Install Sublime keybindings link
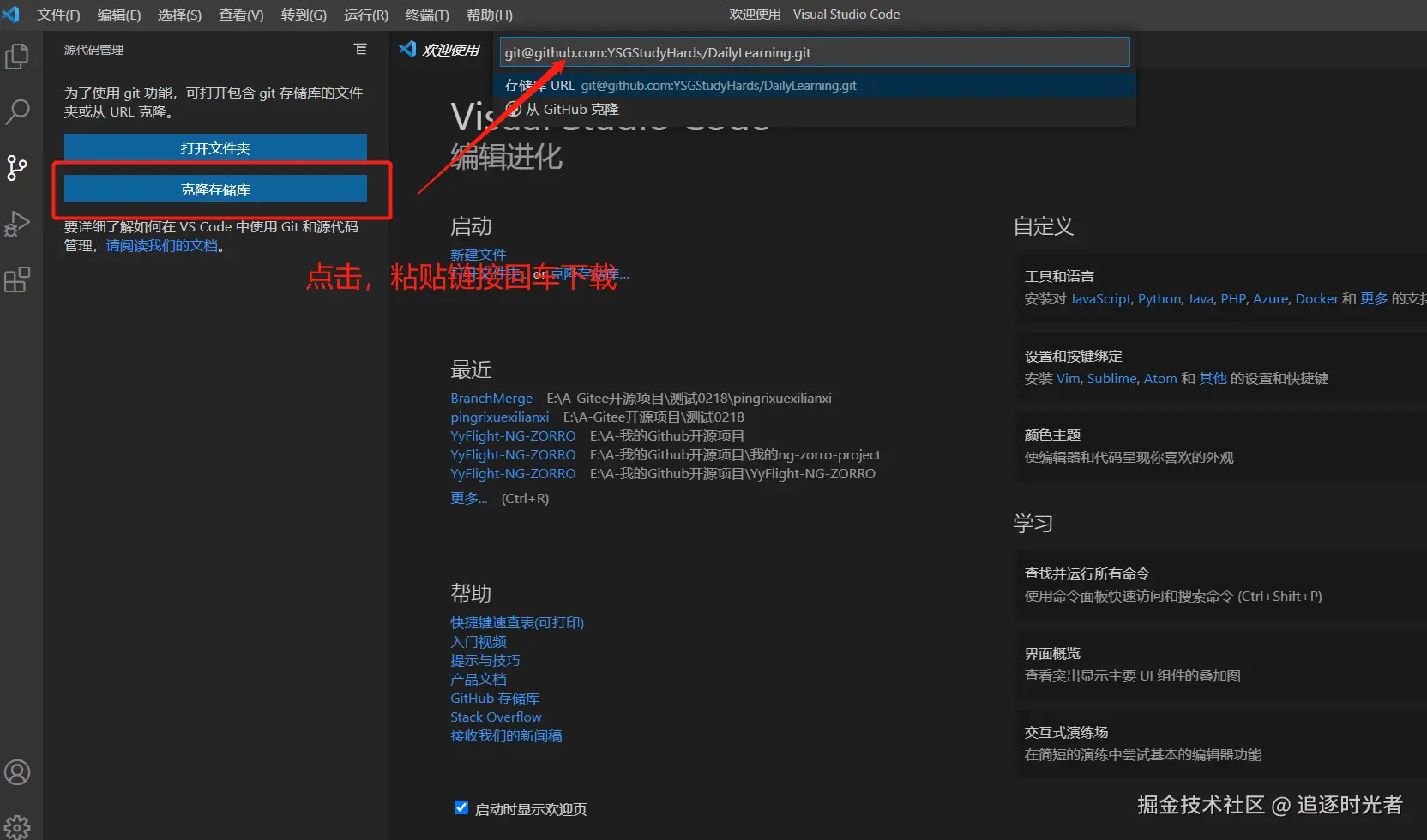The height and width of the screenshot is (840, 1427). [x=1112, y=378]
